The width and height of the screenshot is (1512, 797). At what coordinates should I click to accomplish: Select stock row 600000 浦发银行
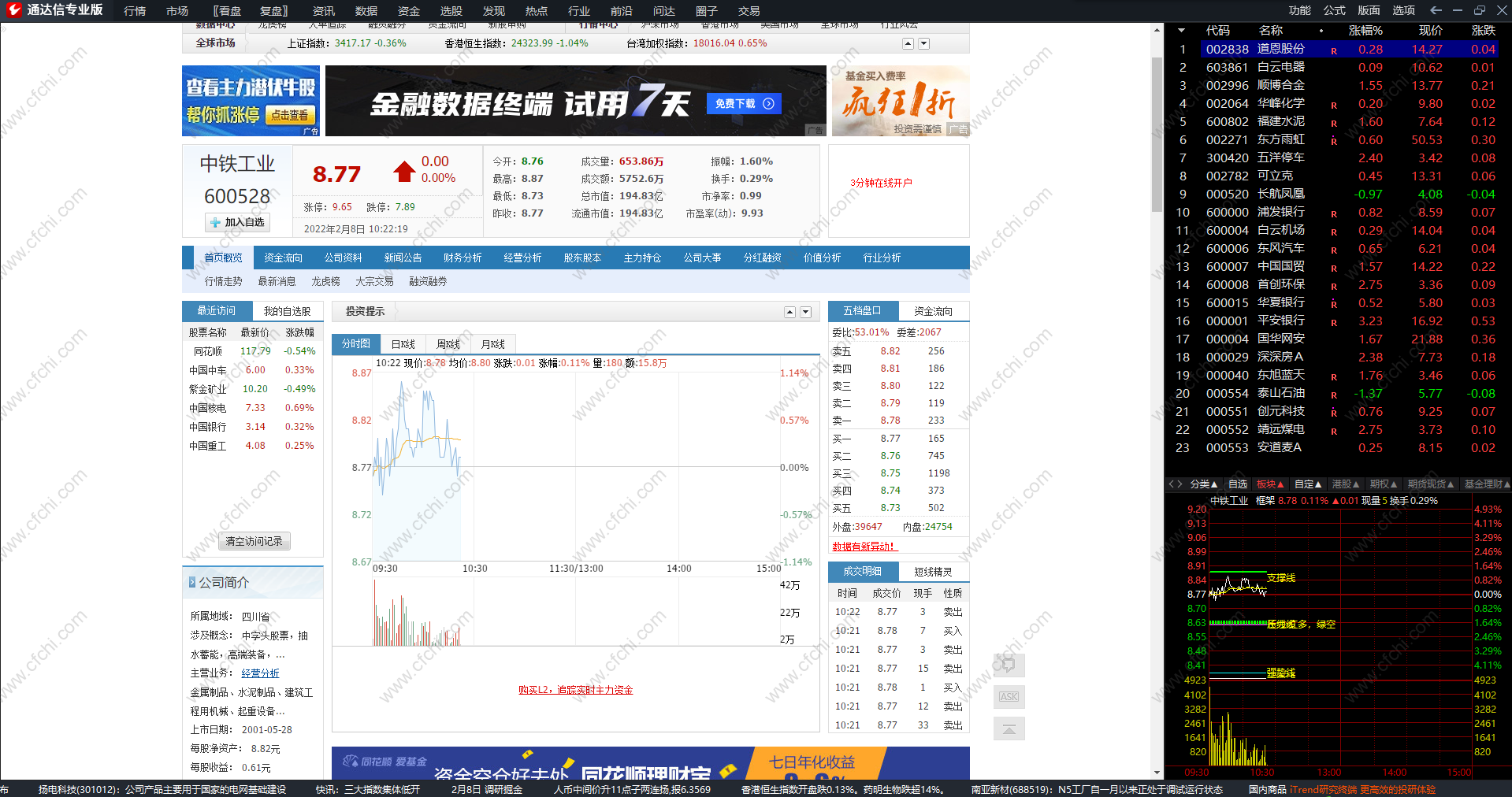click(1336, 213)
